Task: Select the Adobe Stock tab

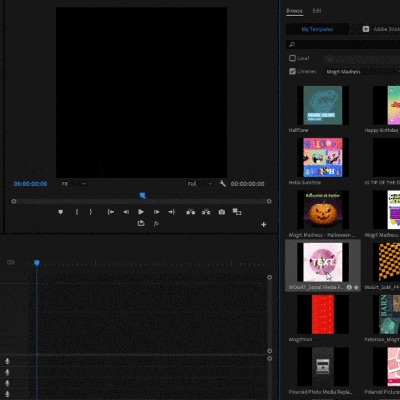Action: point(380,29)
